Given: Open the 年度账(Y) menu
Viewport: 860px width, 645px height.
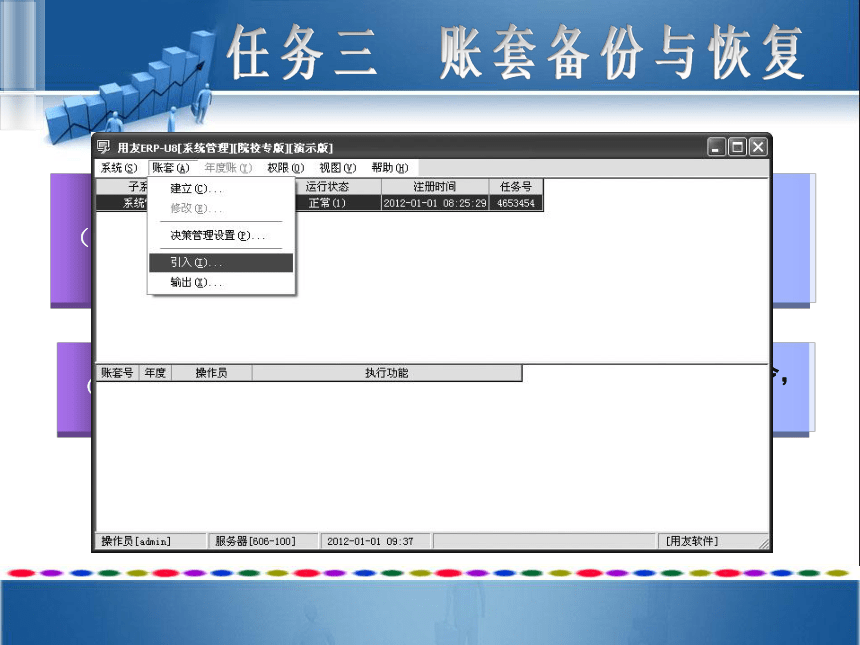Looking at the screenshot, I should click(228, 168).
